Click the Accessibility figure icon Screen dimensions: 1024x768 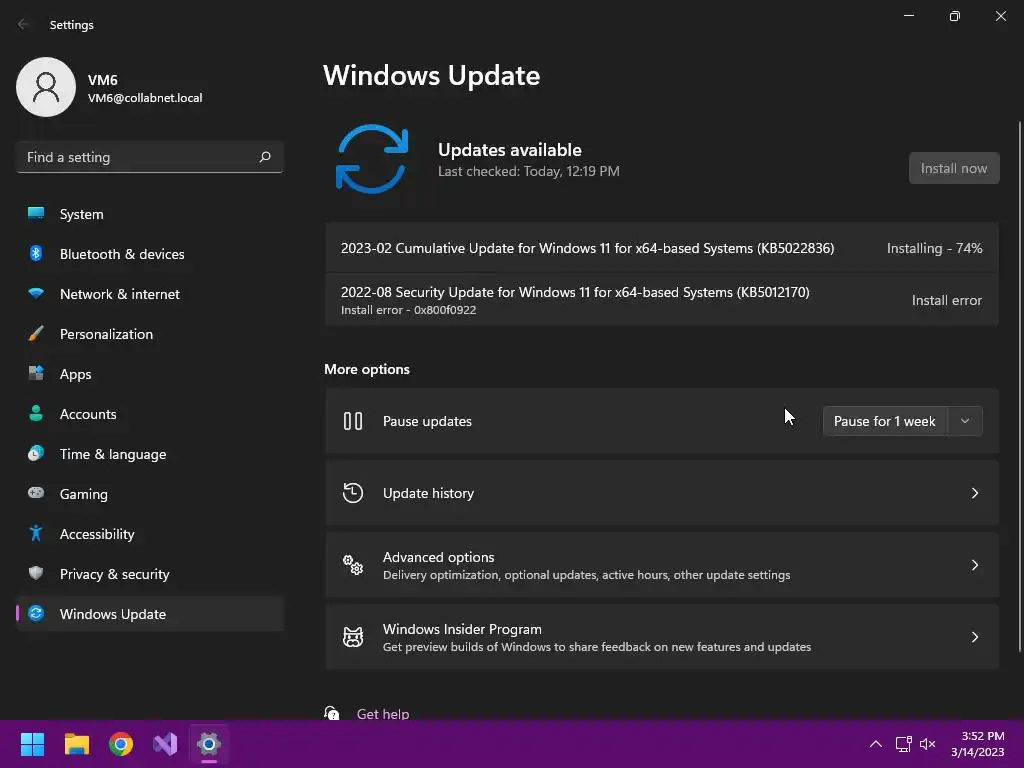point(36,534)
